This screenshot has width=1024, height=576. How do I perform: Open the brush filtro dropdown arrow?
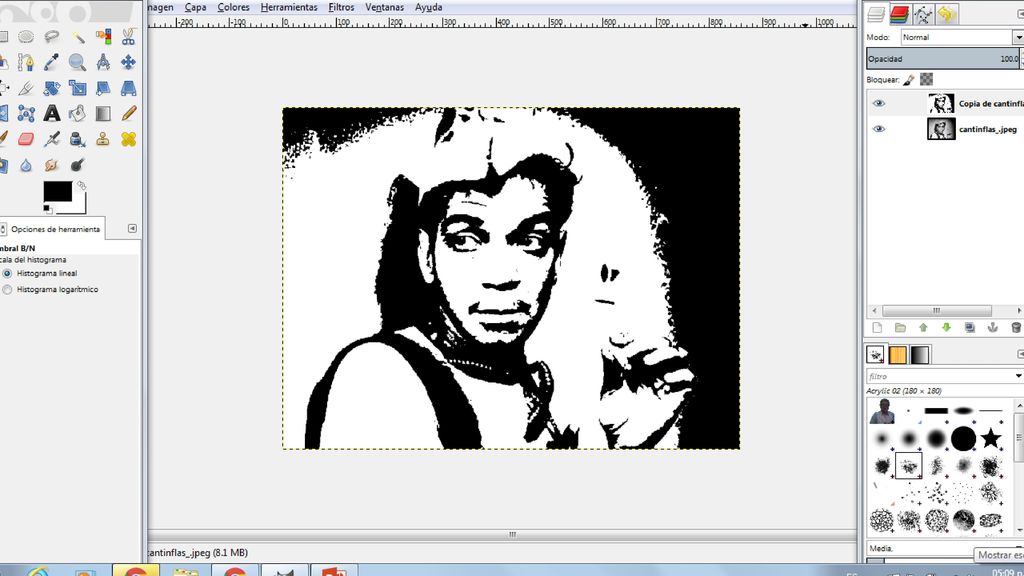(x=1018, y=376)
